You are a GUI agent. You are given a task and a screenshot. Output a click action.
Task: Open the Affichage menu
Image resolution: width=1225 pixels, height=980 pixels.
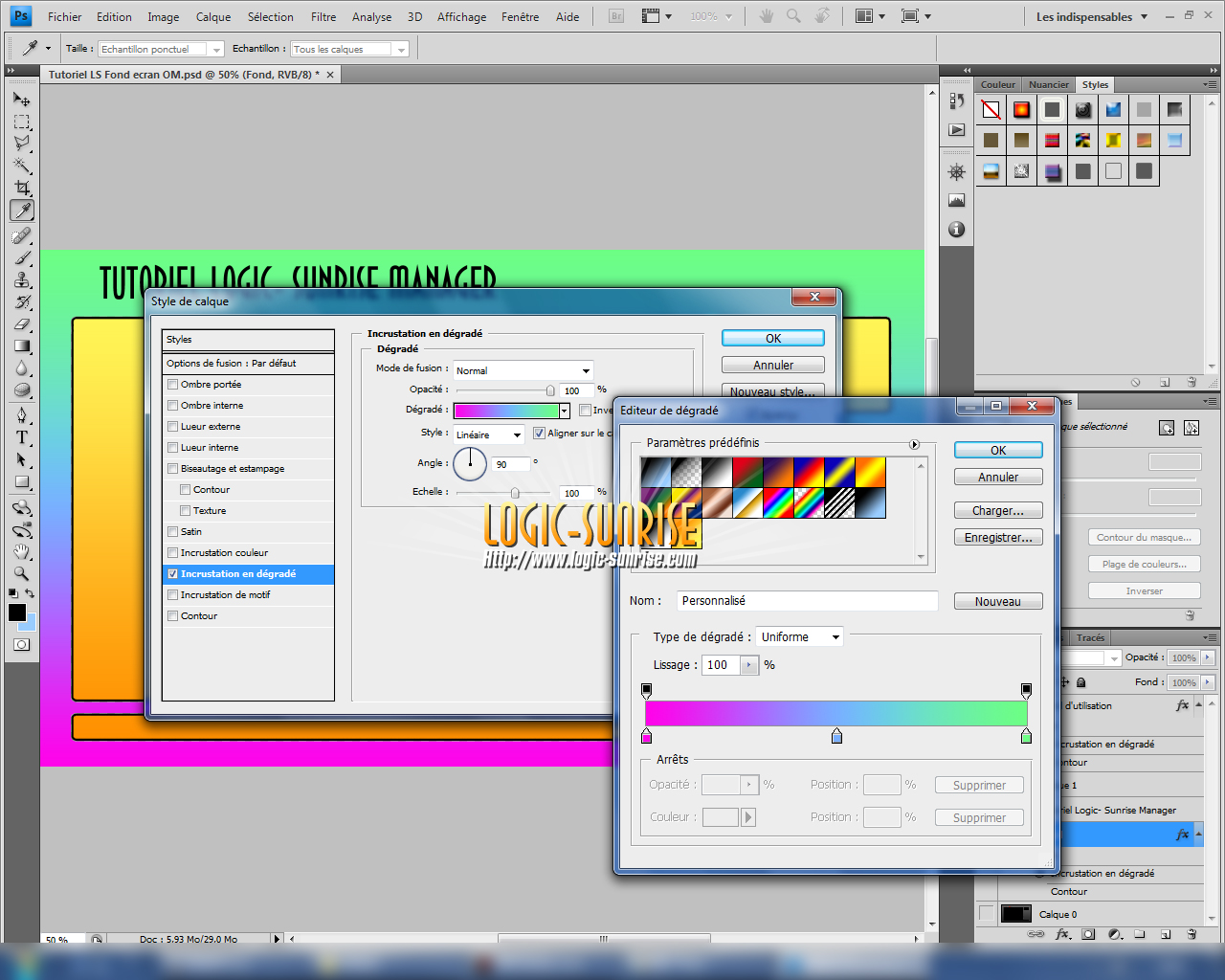461,16
